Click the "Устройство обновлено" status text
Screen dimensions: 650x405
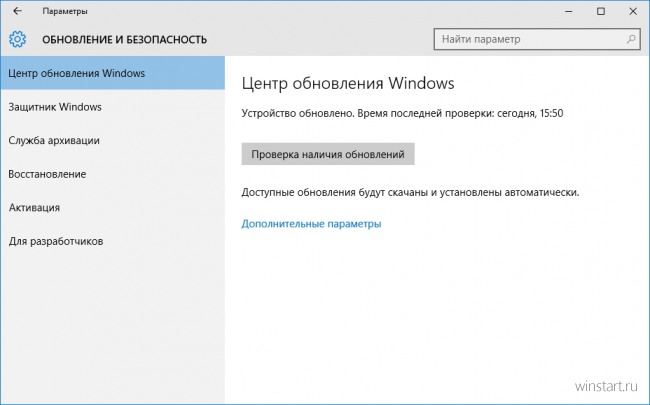(x=297, y=113)
